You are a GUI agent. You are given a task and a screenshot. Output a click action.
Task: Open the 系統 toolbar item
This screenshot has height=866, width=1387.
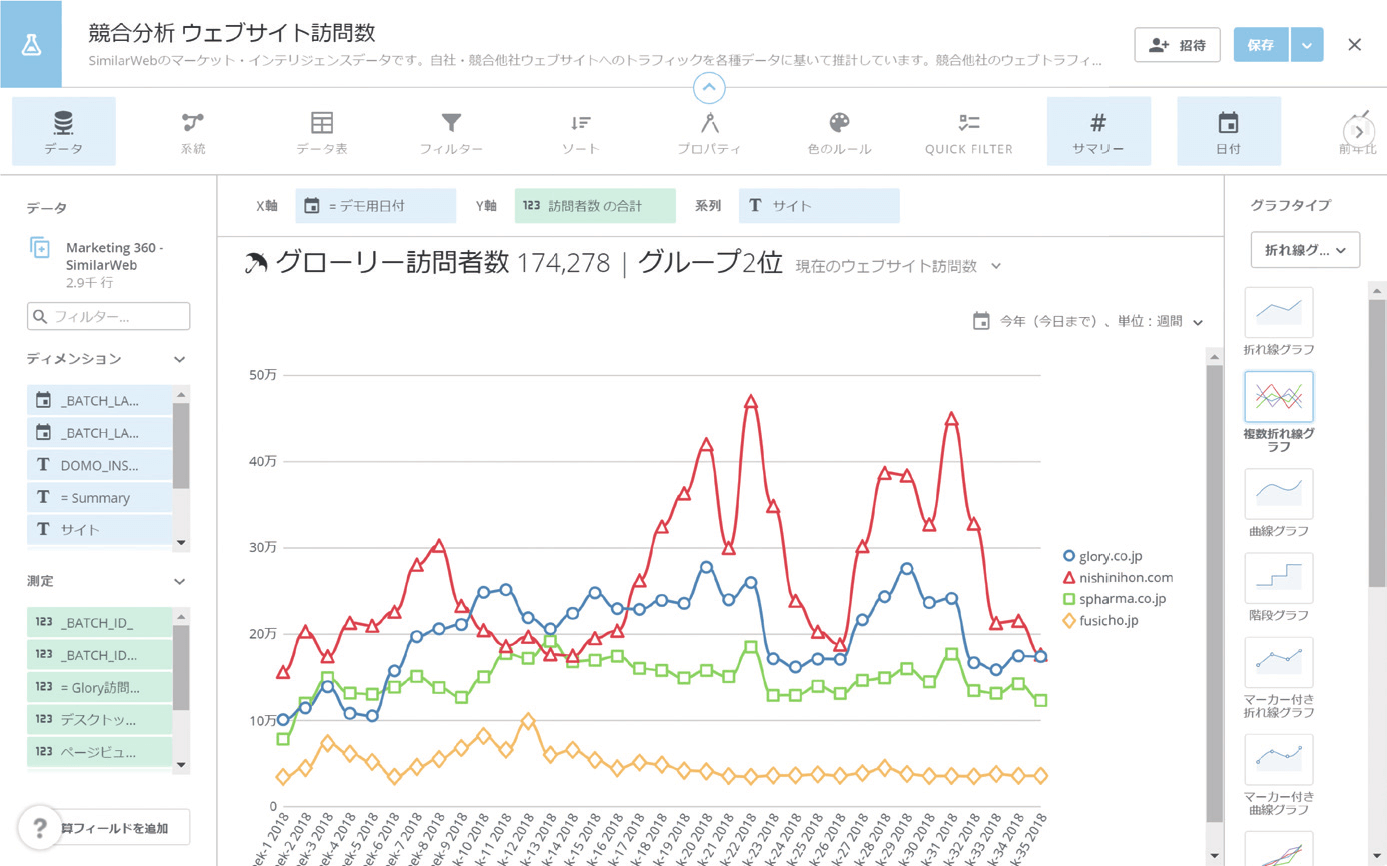(x=193, y=131)
